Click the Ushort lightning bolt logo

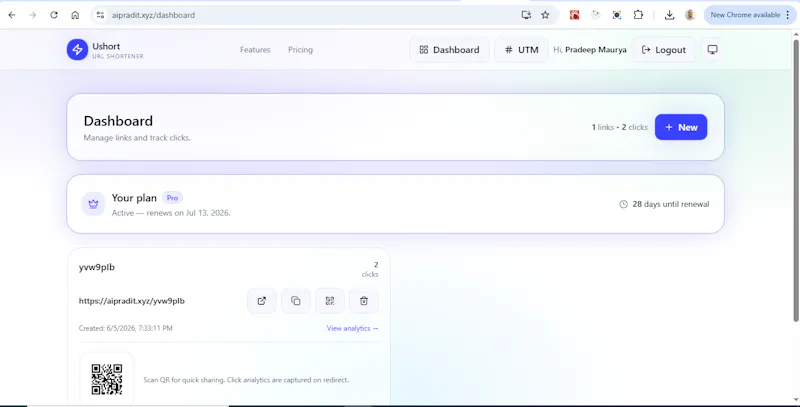[x=77, y=49]
